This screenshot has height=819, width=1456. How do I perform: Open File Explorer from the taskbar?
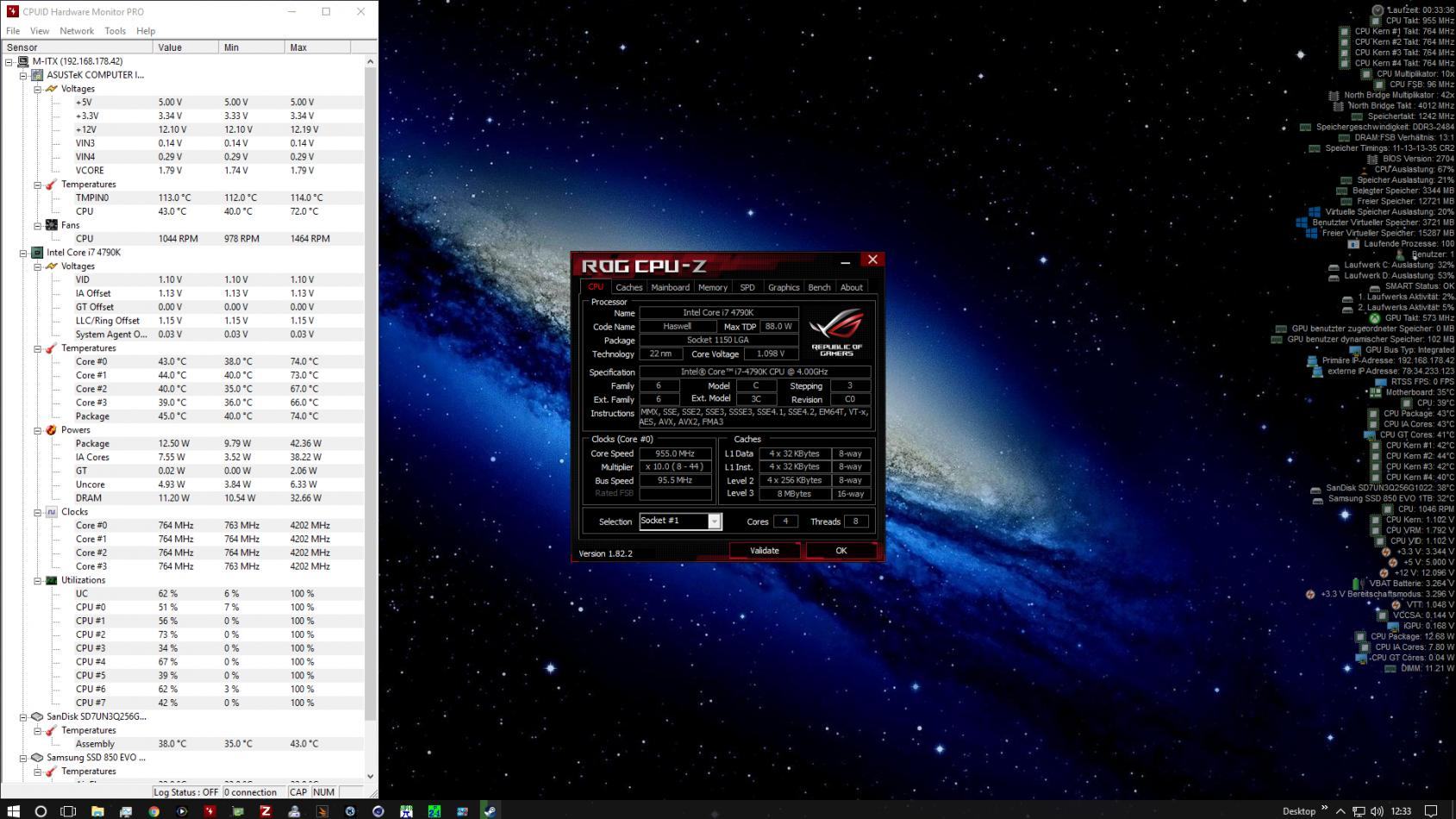click(97, 810)
